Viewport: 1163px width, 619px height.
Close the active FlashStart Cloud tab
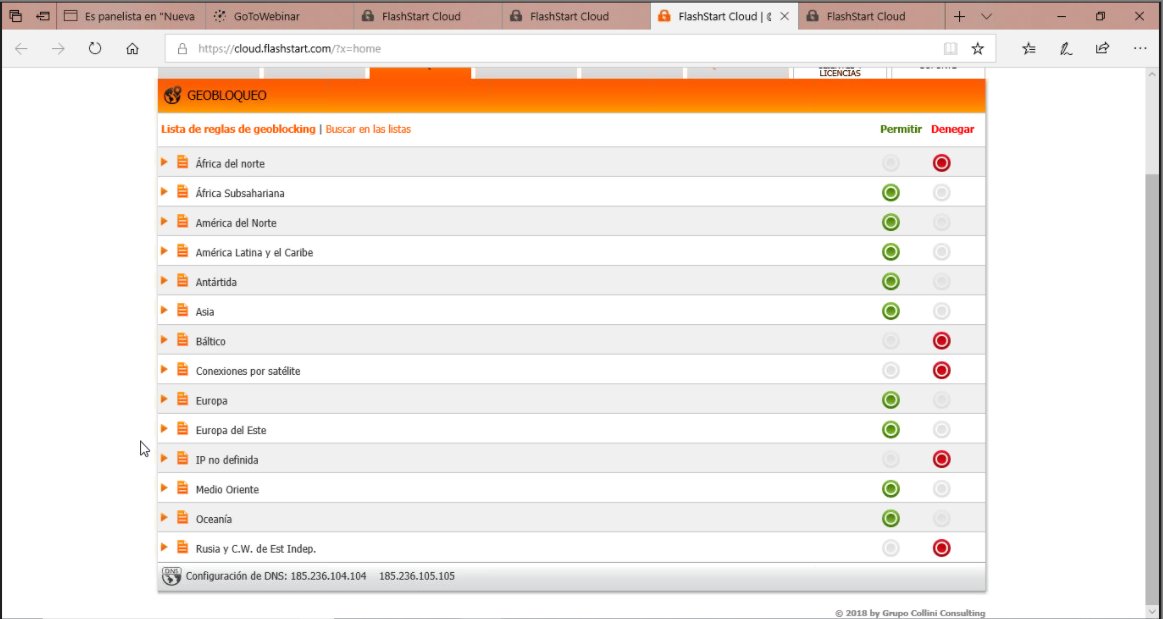[785, 16]
